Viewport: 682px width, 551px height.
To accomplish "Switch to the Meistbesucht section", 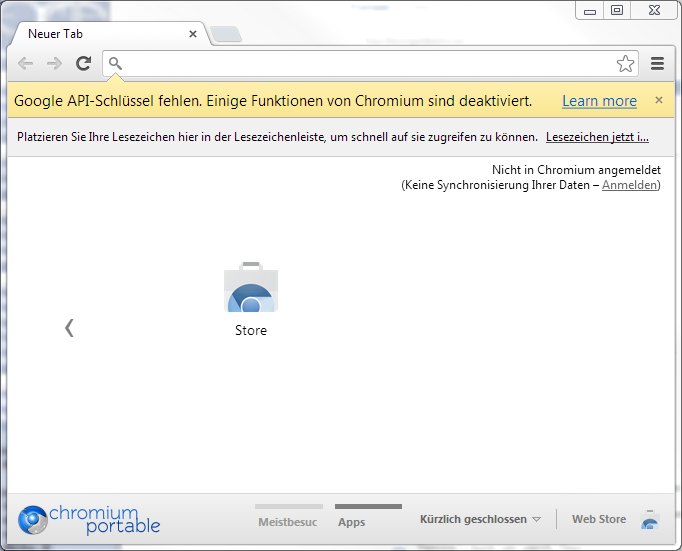I will 288,518.
